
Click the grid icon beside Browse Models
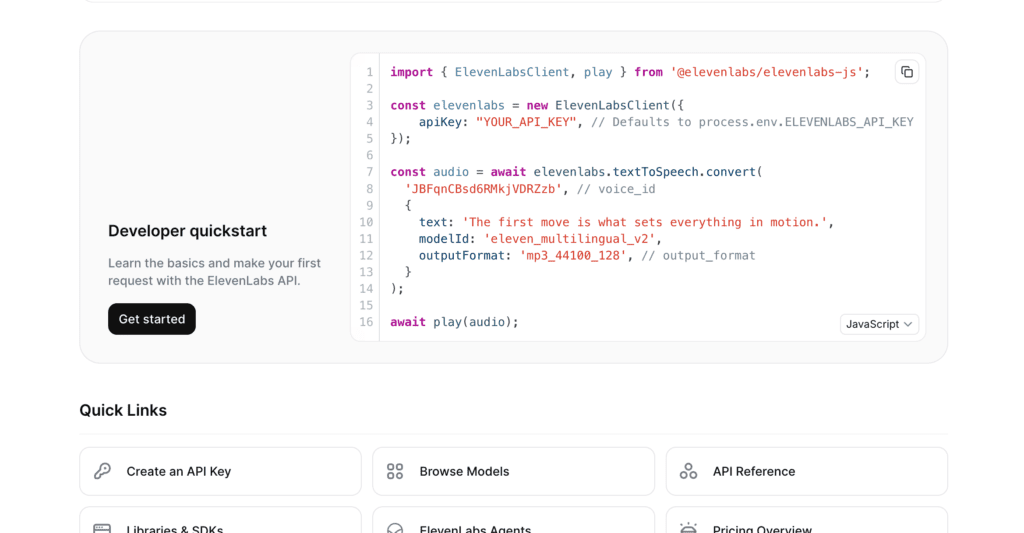(x=395, y=471)
